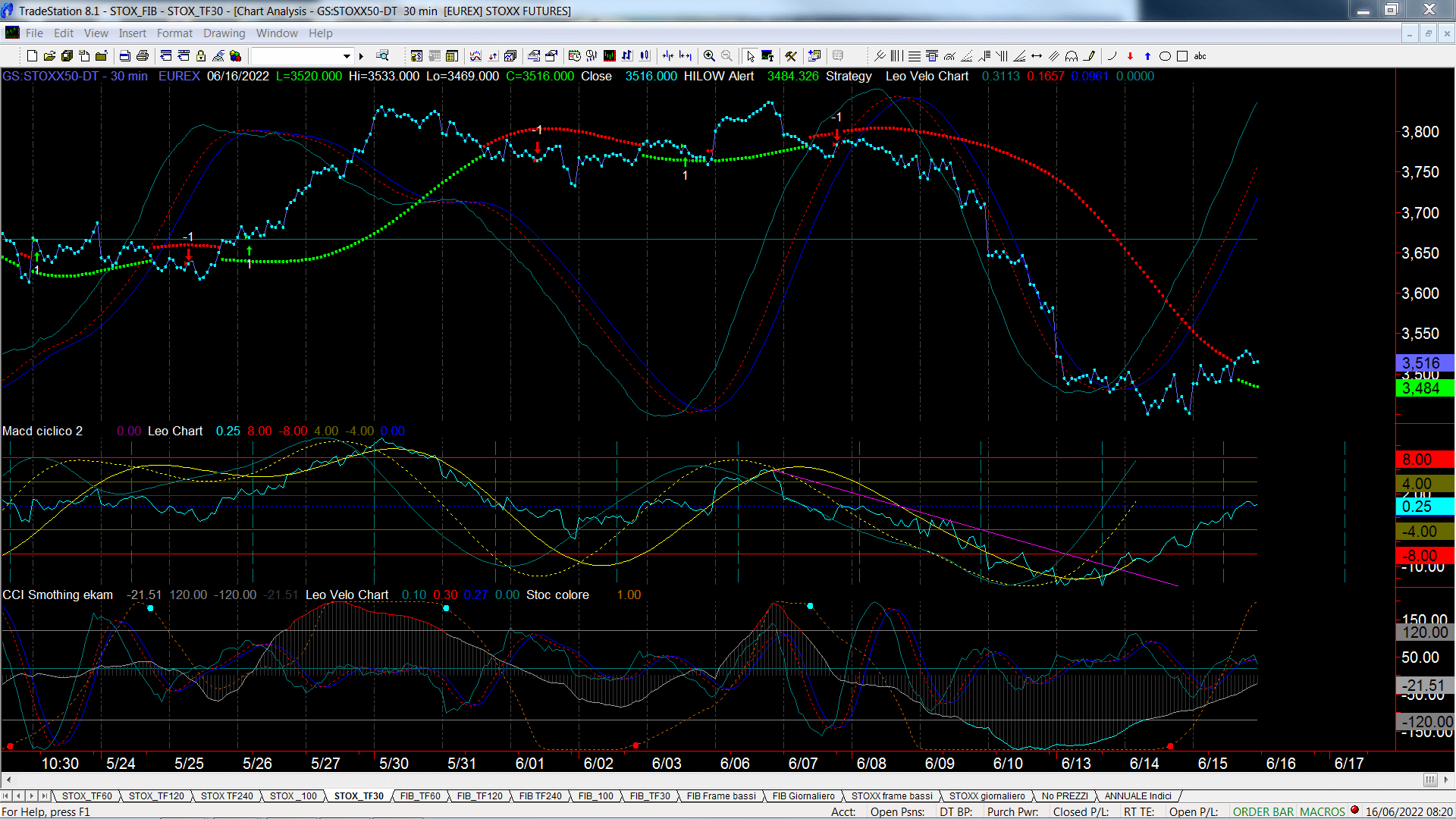Click the padlock icon in toolbar

(201, 56)
